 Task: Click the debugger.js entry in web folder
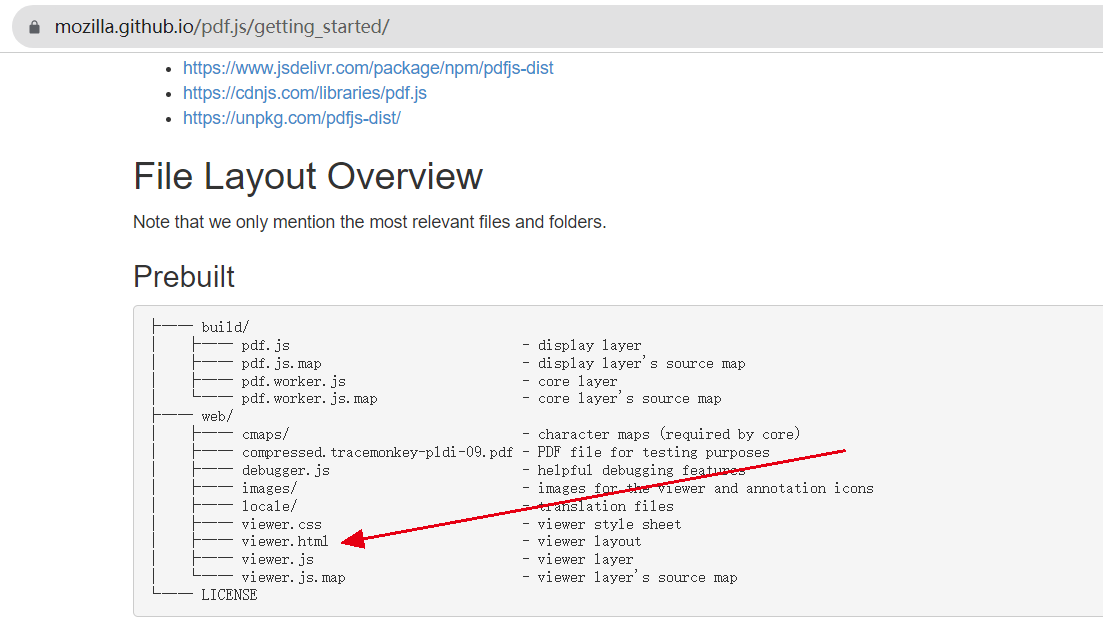click(286, 470)
